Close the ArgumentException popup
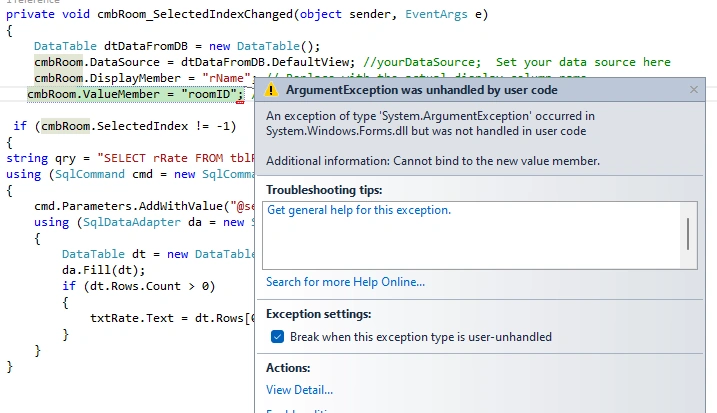 point(694,90)
